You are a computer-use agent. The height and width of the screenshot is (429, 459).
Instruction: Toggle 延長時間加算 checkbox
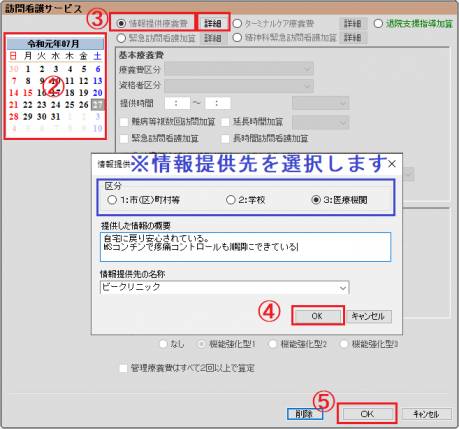(x=225, y=122)
